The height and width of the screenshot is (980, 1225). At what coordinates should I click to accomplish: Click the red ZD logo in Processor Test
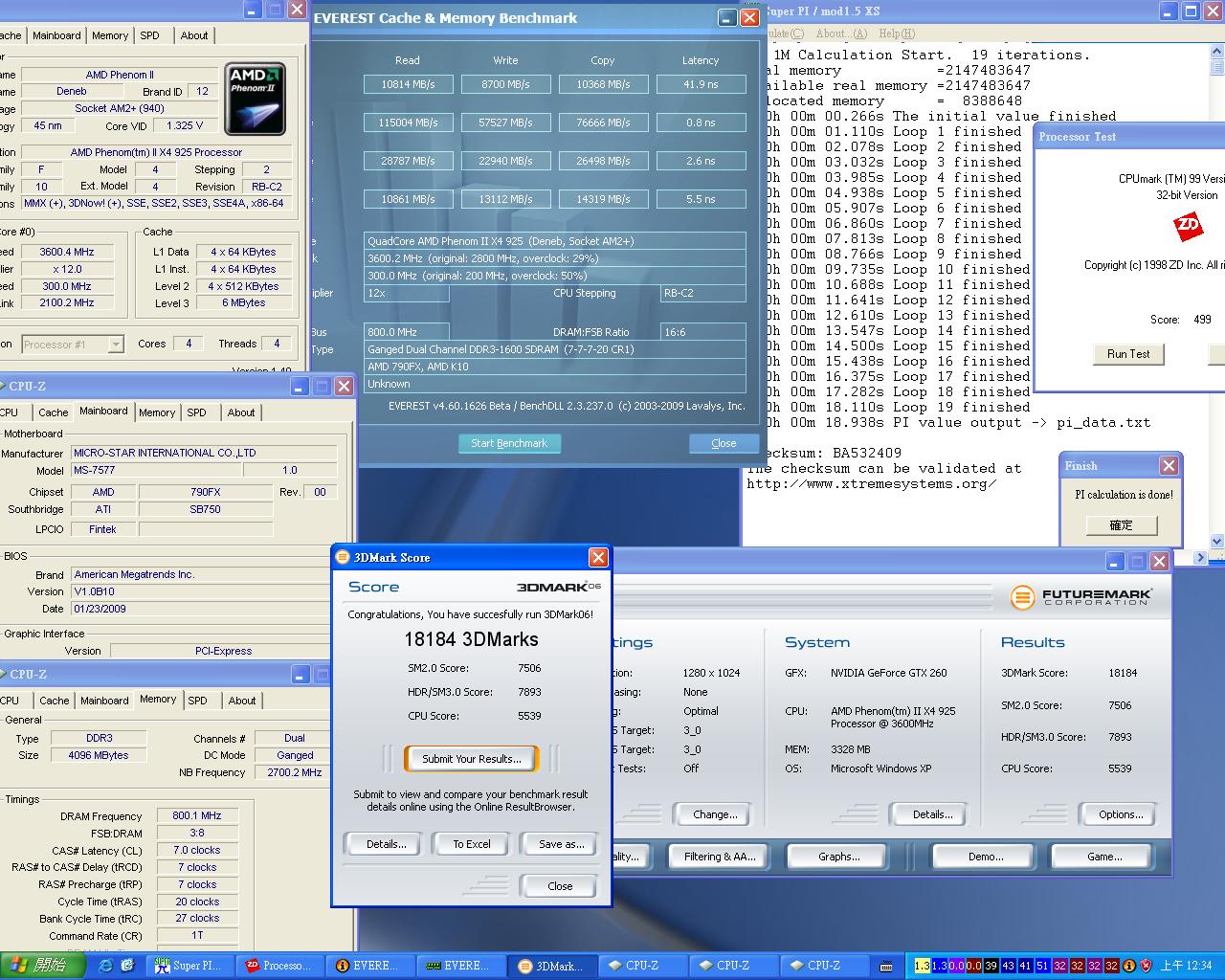(1188, 227)
